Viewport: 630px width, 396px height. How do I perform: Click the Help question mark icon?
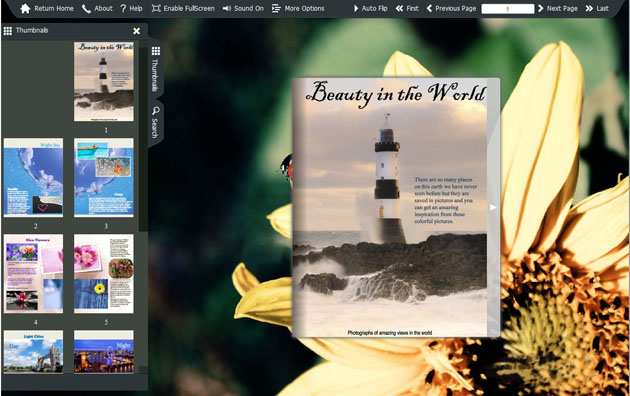point(123,8)
